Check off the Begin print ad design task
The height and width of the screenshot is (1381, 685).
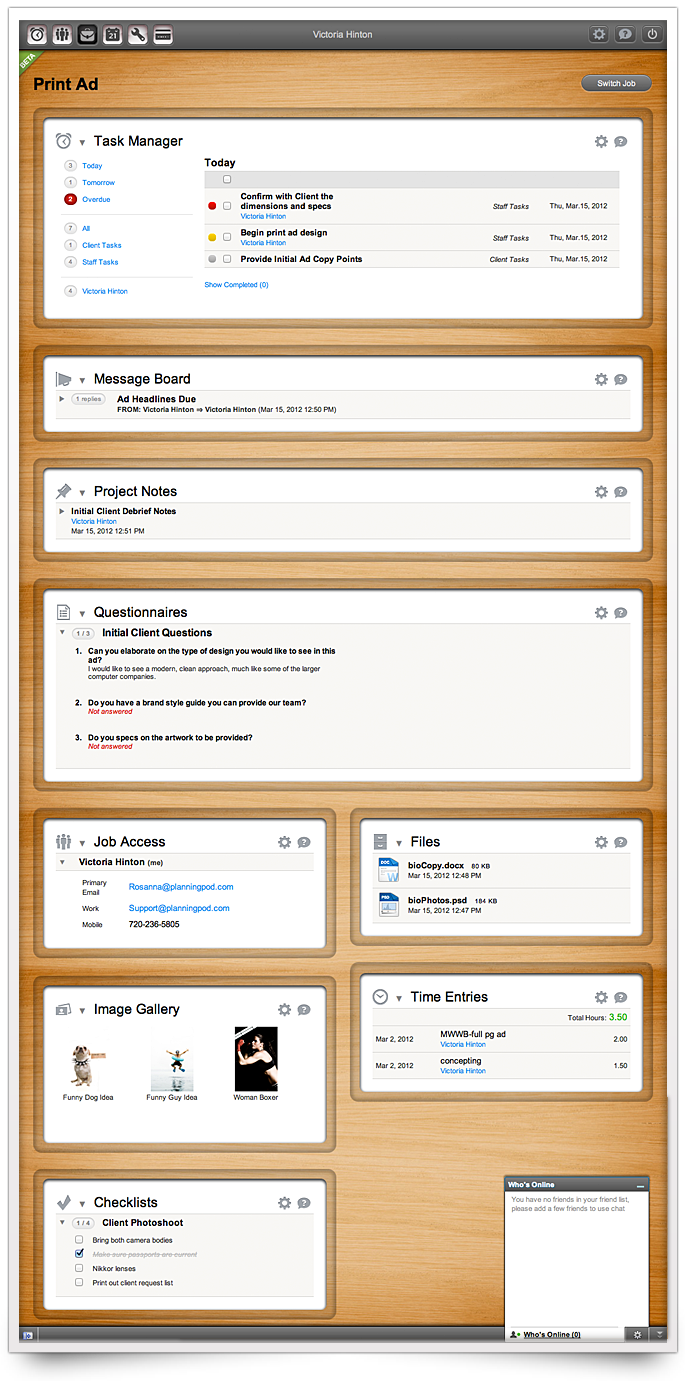click(x=227, y=238)
